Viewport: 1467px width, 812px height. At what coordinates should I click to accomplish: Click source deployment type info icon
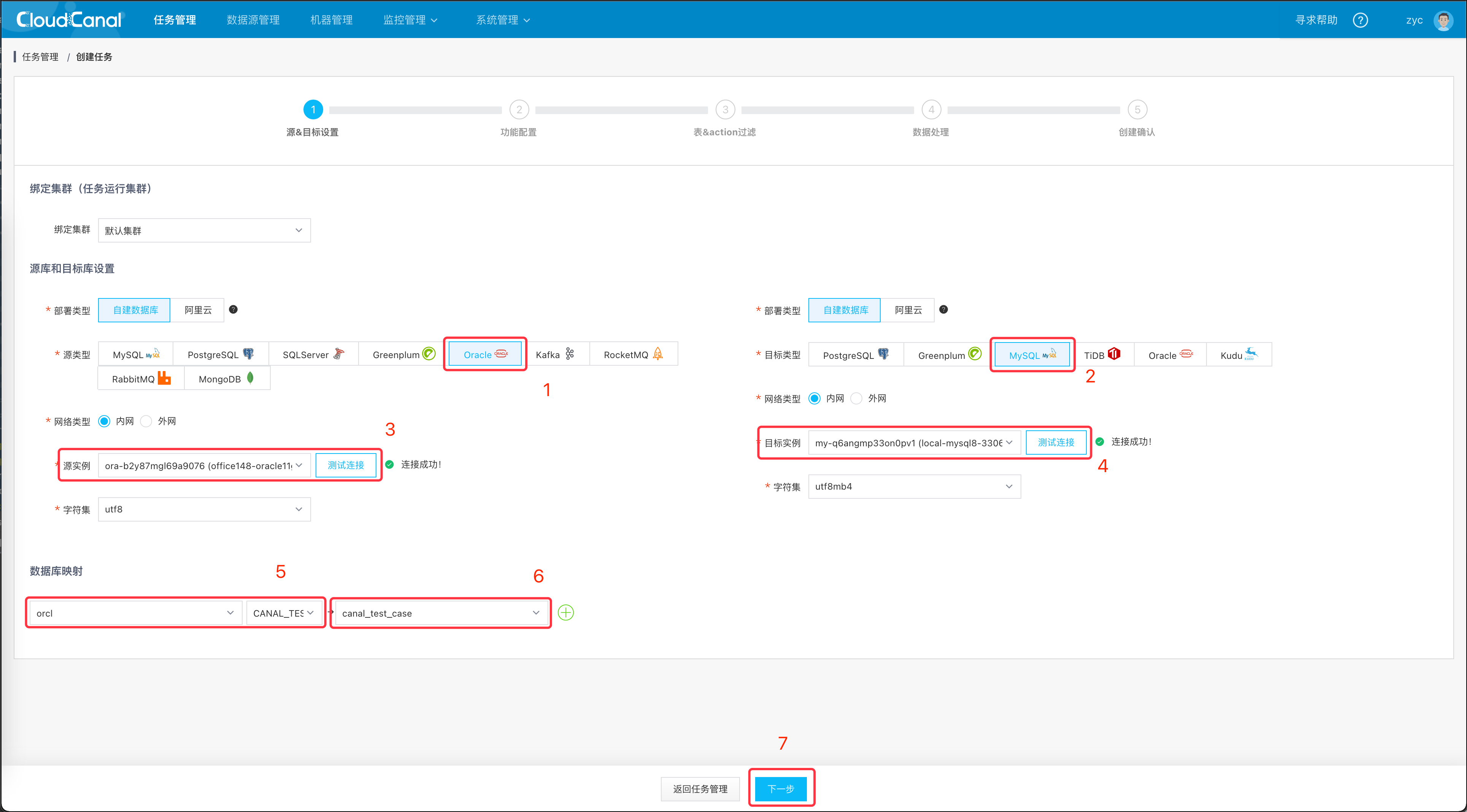pyautogui.click(x=233, y=310)
